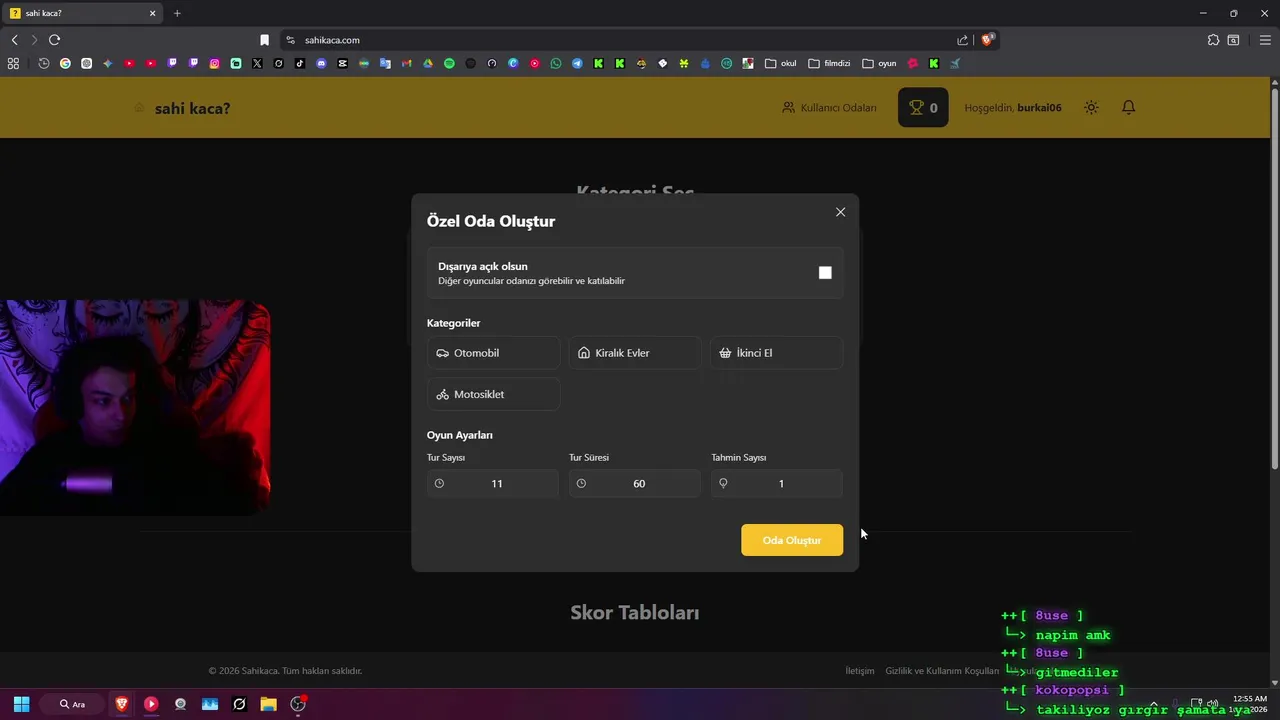1280x720 pixels.
Task: Open the CapCut bookmark
Action: 343,63
